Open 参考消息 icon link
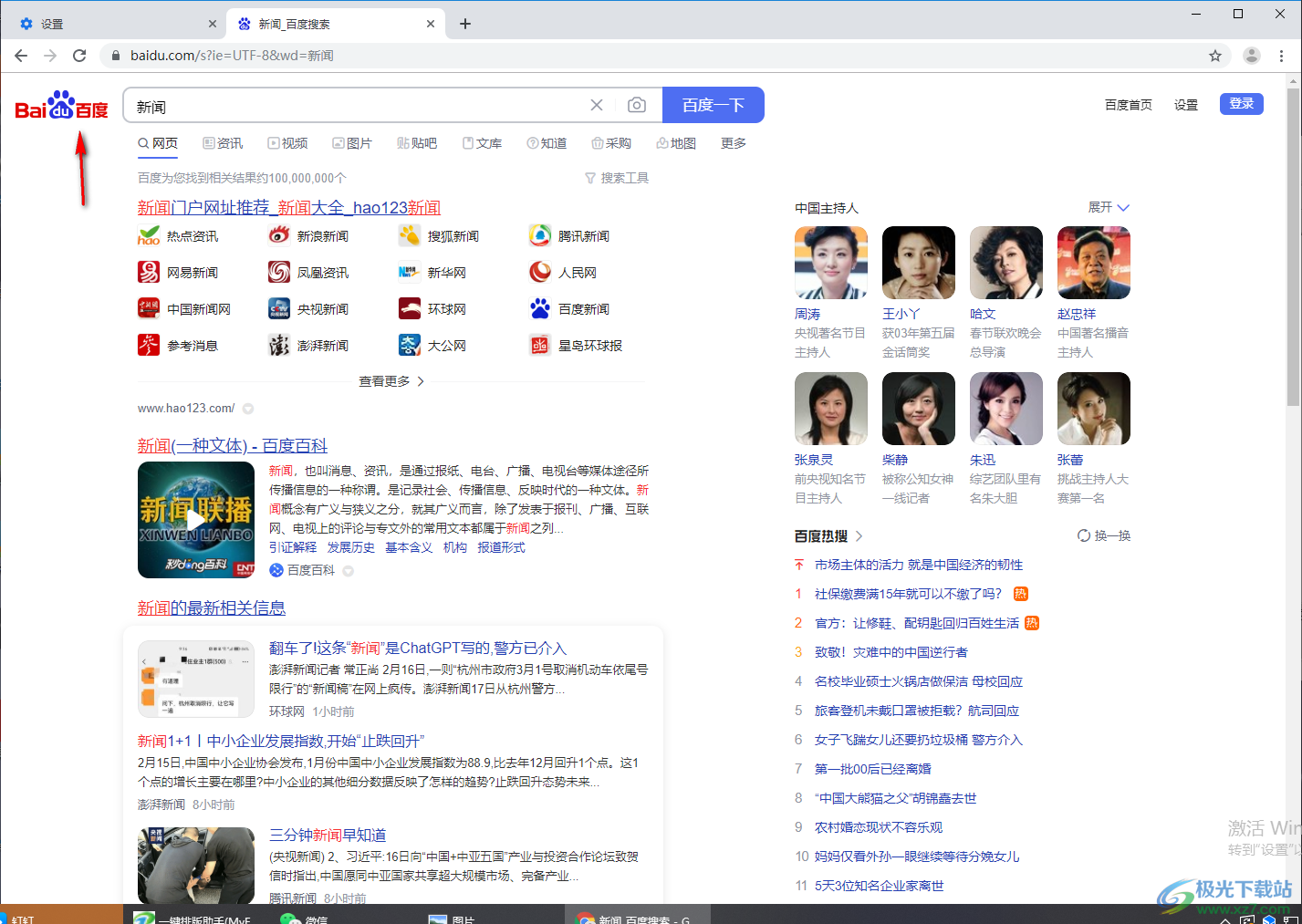 (149, 345)
